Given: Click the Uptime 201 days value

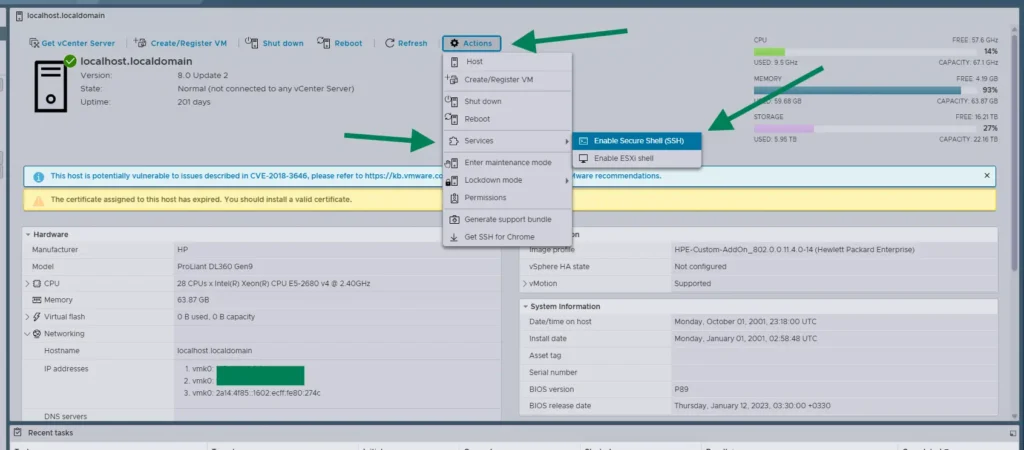Looking at the screenshot, I should point(194,102).
